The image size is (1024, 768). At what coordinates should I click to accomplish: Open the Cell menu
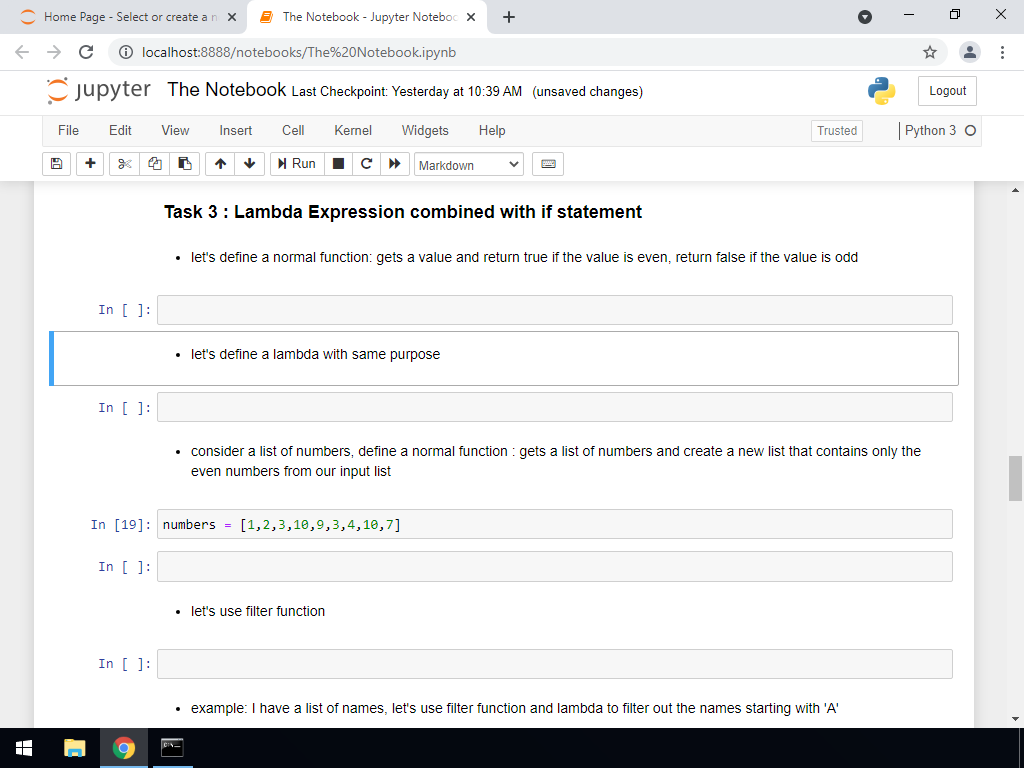coord(293,131)
